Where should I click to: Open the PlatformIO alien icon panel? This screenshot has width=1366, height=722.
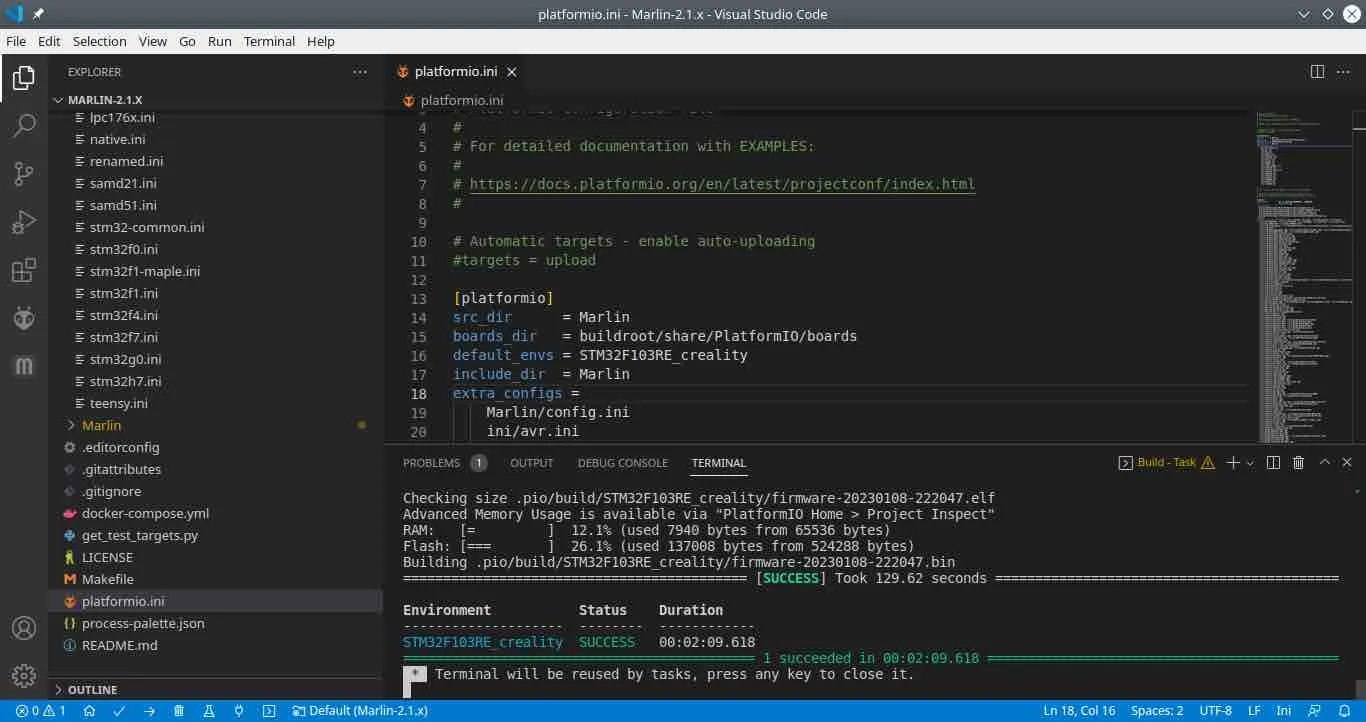(x=24, y=318)
